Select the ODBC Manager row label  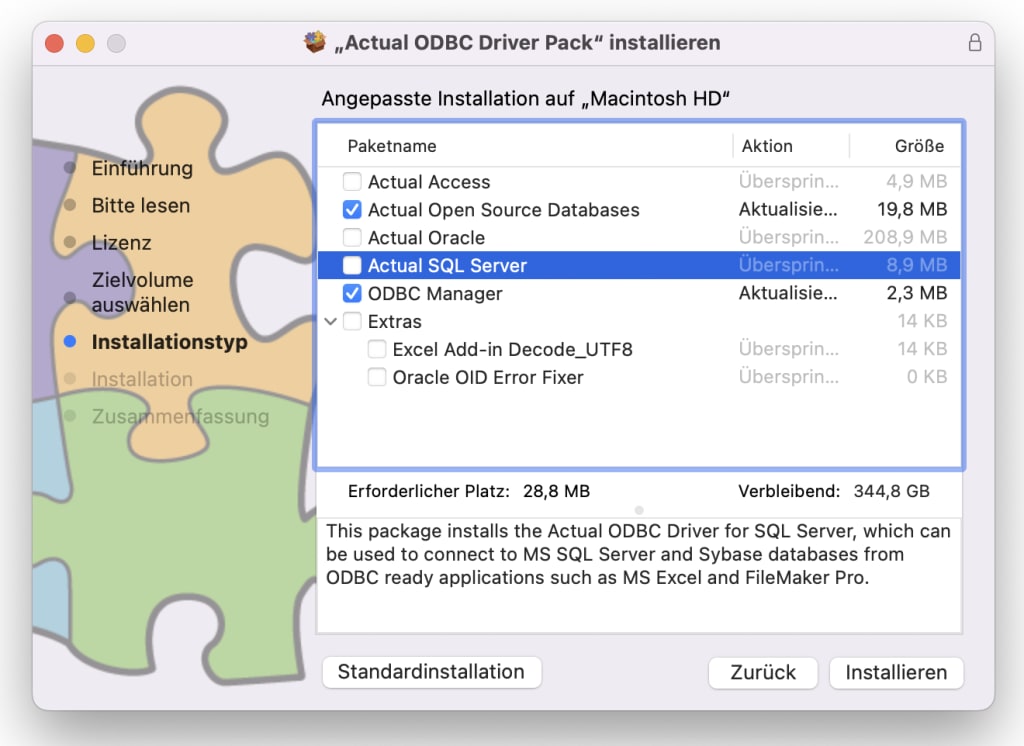(x=435, y=294)
